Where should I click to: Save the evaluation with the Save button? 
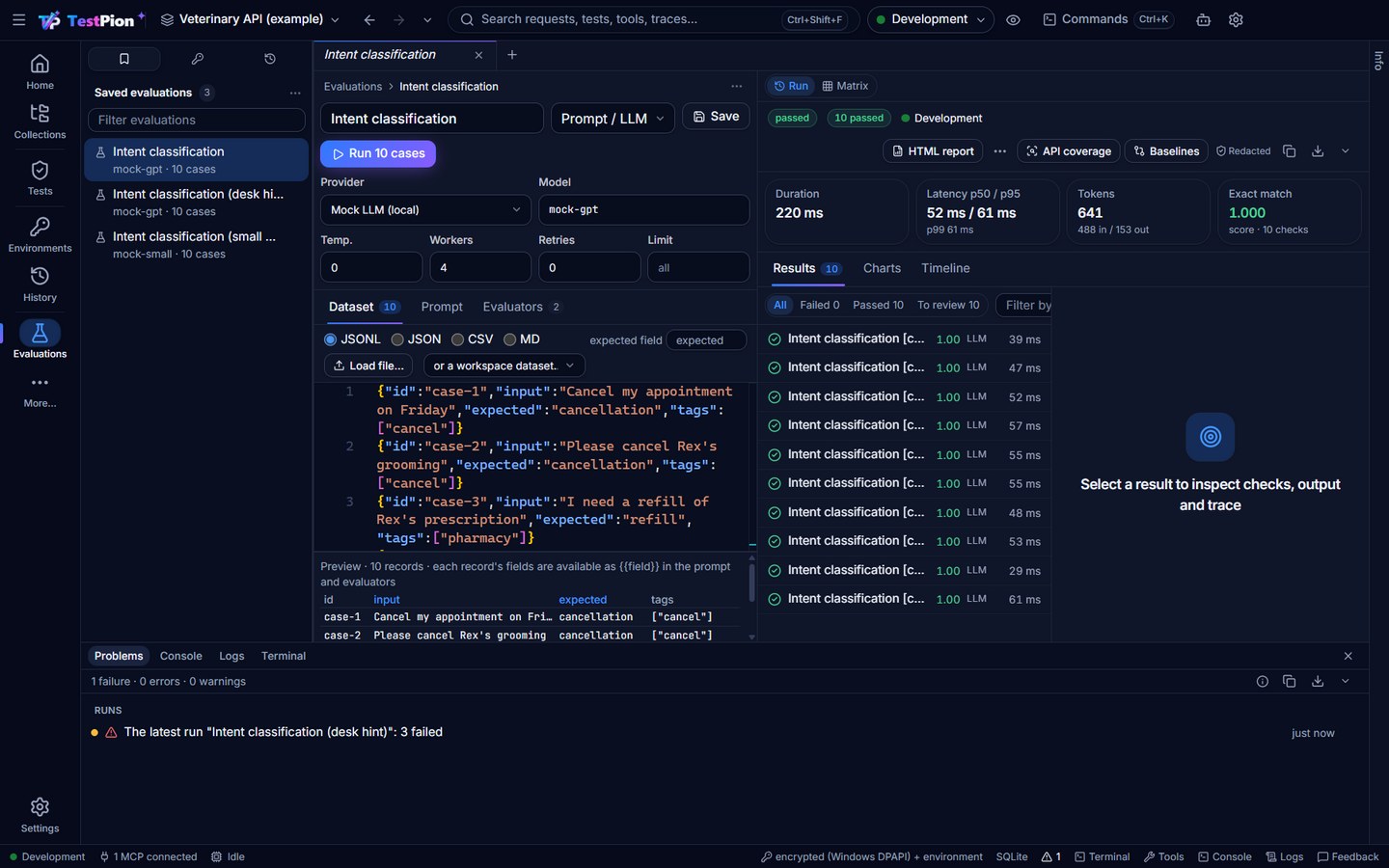(x=716, y=117)
